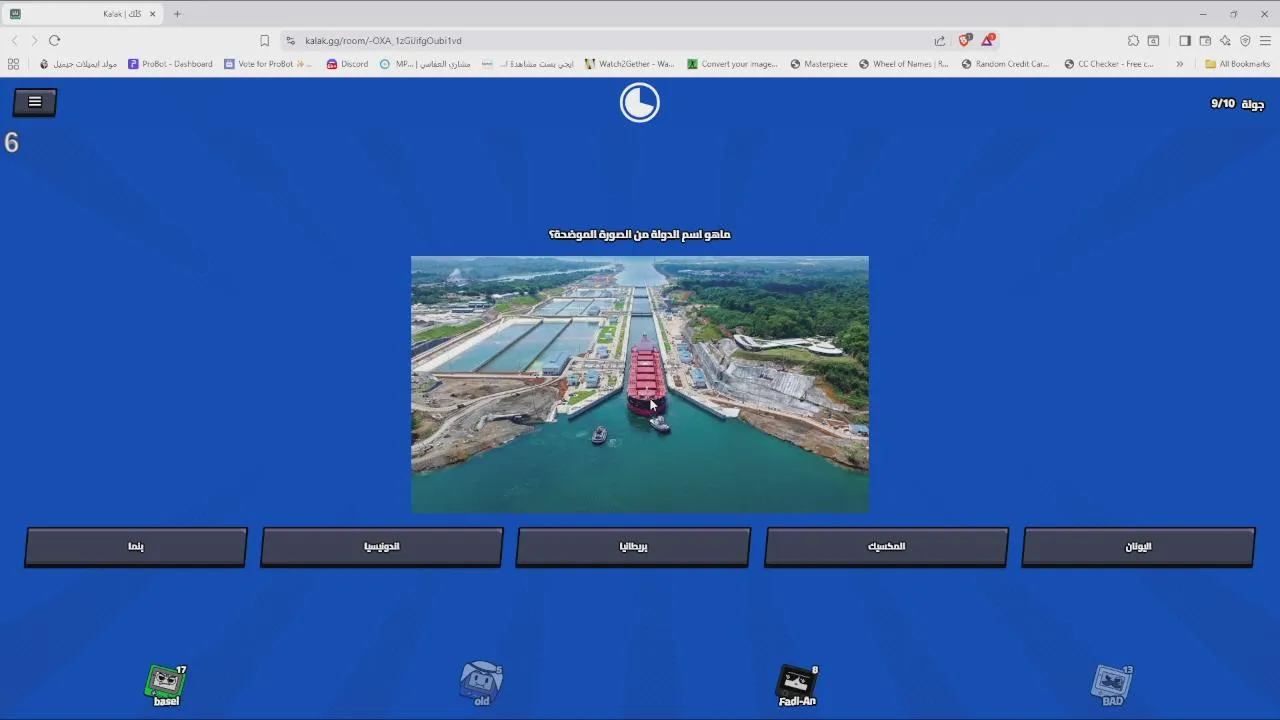The height and width of the screenshot is (720, 1280).
Task: Open the Vote for ProBot bookmark
Action: click(268, 64)
